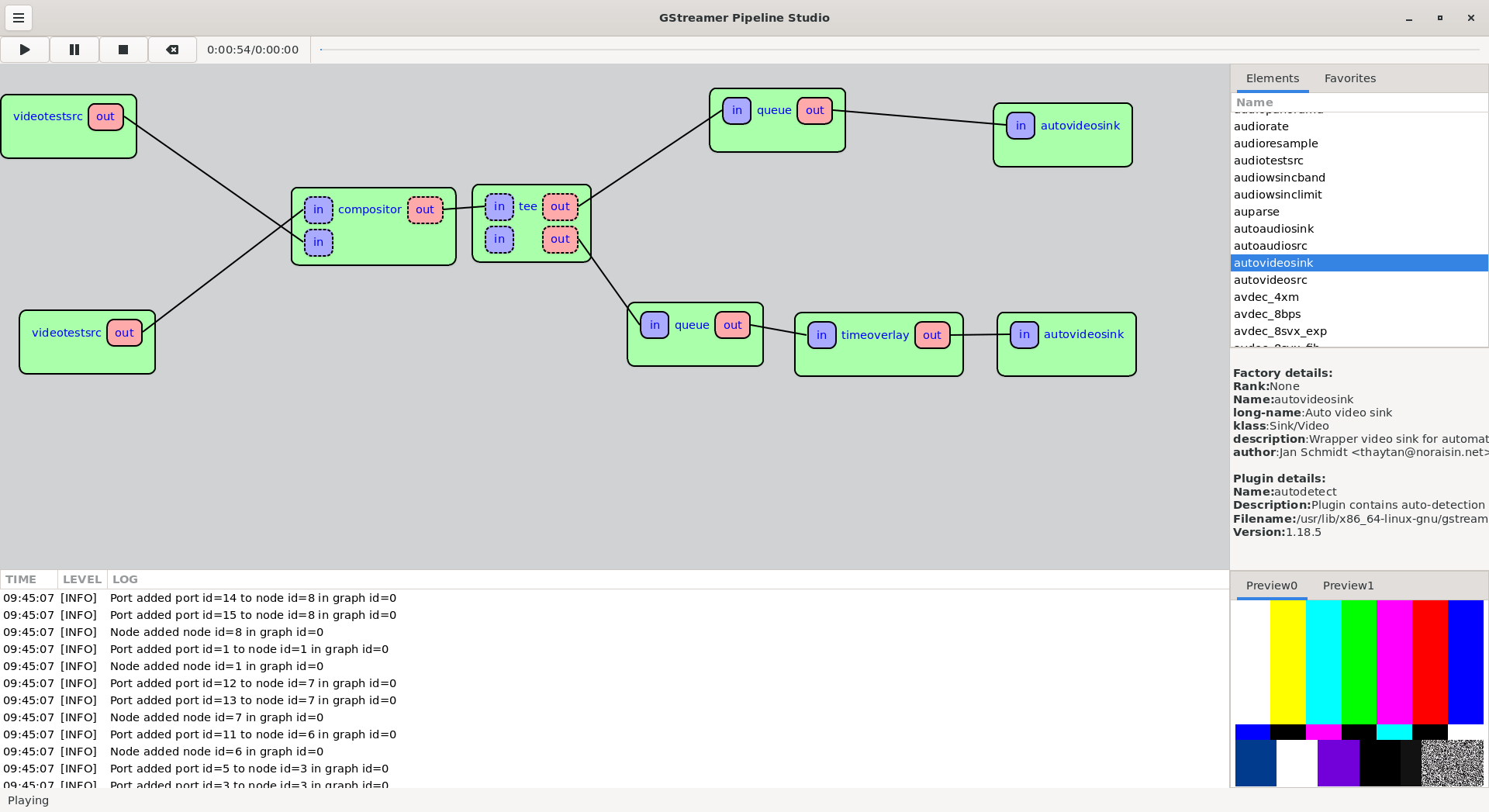Screen dimensions: 1489x812
Task: Click 'Port added port id=14' log entry
Action: (614, 598)
